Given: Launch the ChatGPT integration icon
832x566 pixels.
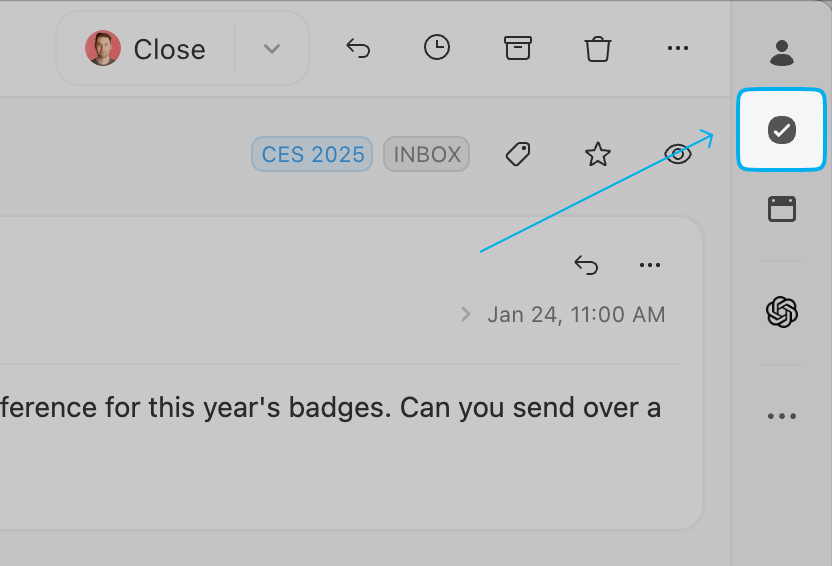Looking at the screenshot, I should [x=782, y=312].
